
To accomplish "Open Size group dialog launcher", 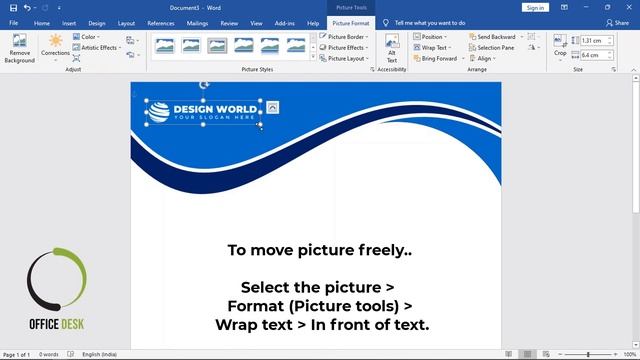I will pos(613,70).
